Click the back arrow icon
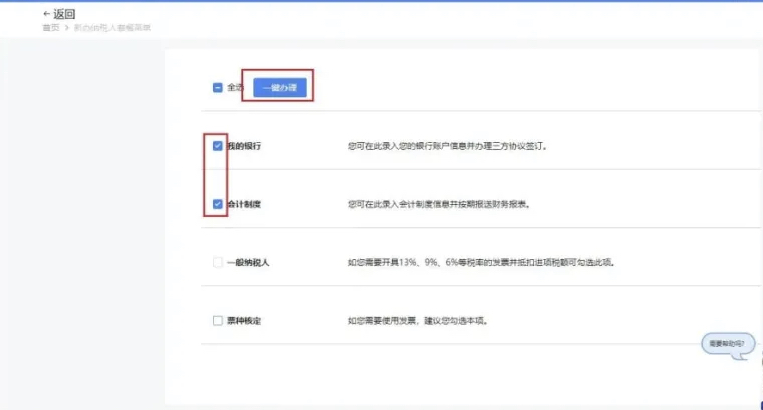Image resolution: width=763 pixels, height=410 pixels. [46, 14]
